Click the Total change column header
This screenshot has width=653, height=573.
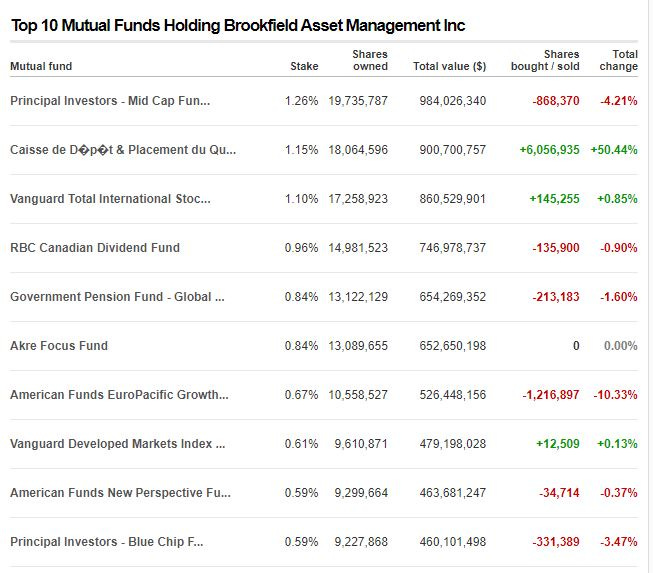[x=618, y=60]
